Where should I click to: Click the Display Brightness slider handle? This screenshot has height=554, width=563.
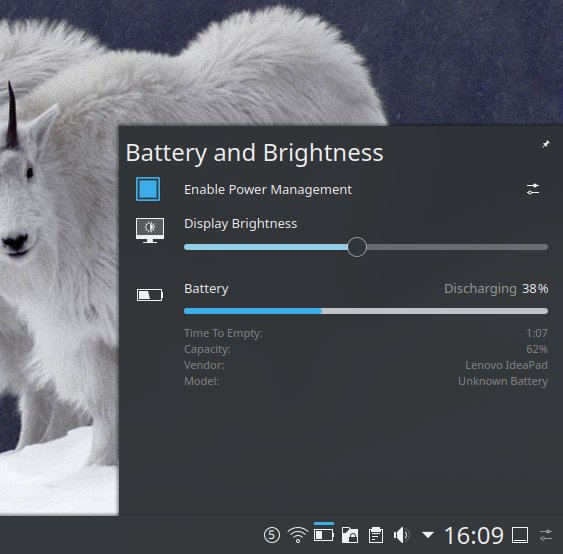tap(357, 247)
